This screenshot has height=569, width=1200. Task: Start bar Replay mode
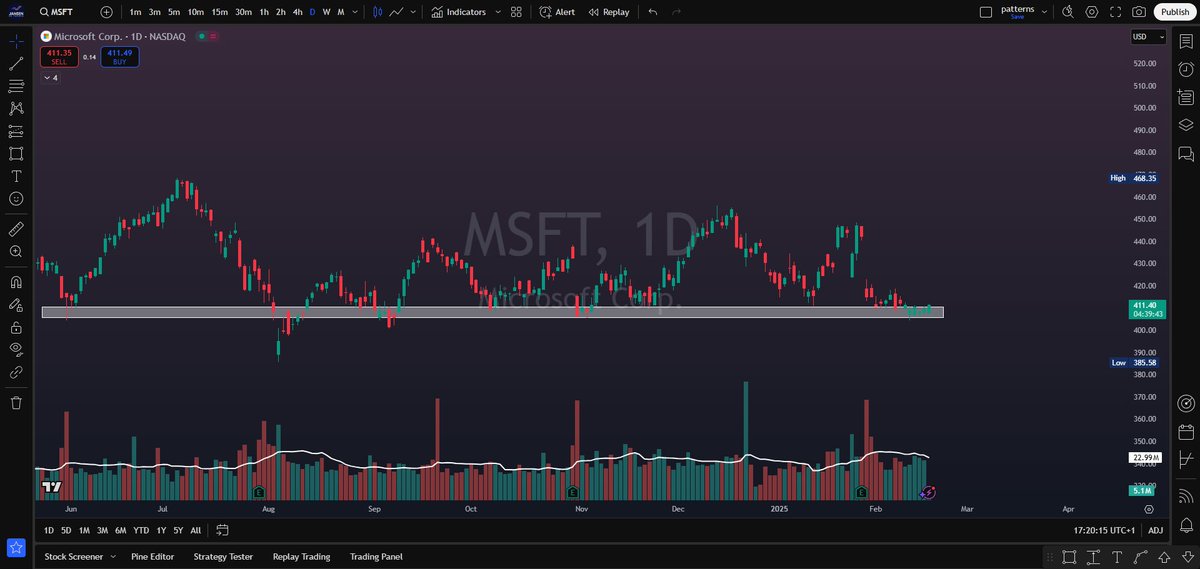pos(609,12)
